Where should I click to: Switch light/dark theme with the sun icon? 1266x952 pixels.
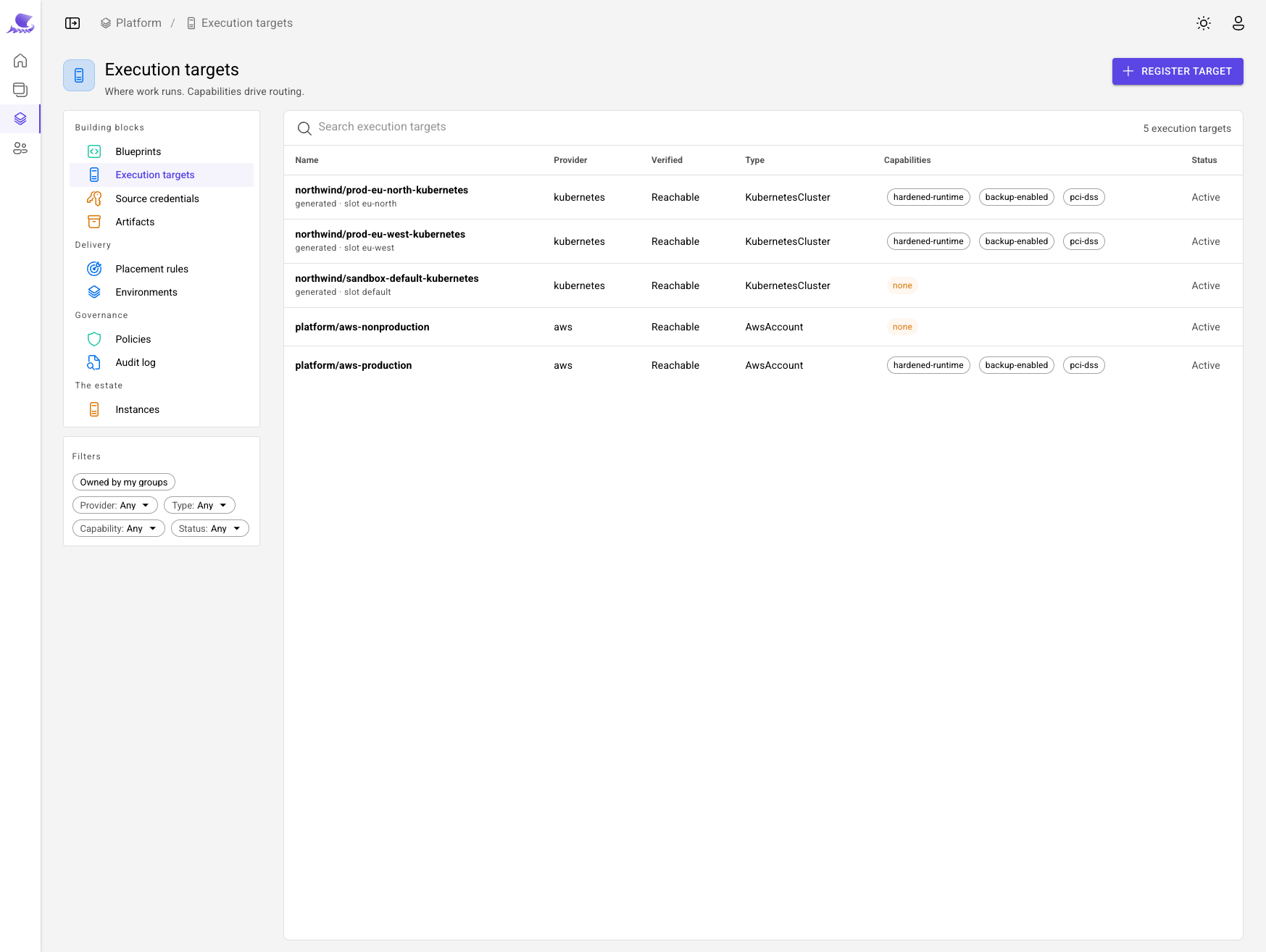click(x=1204, y=23)
